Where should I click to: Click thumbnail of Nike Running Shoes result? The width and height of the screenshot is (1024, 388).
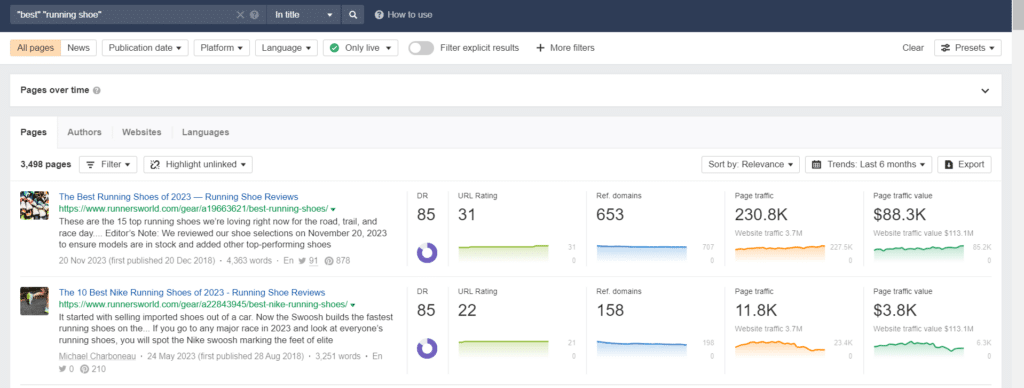point(35,301)
